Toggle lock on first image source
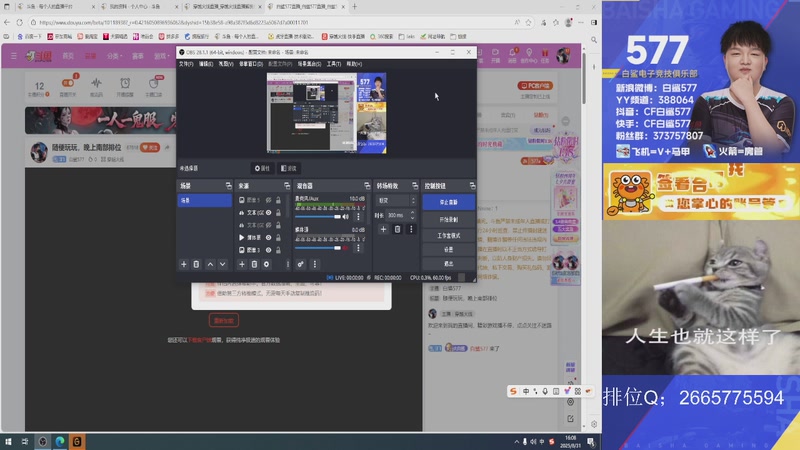Screen dimensions: 800x450 coord(278,200)
